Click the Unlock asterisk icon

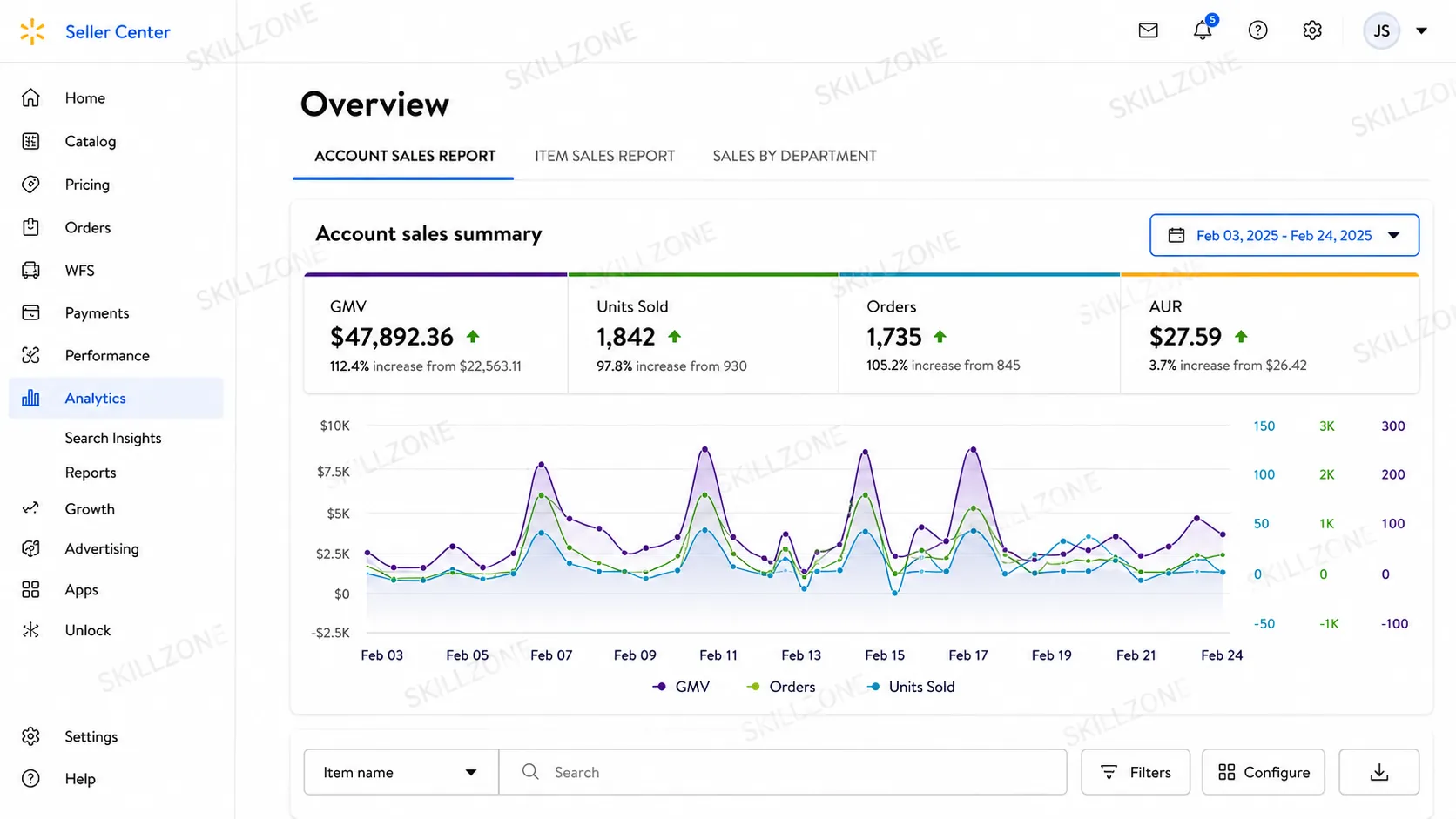(x=30, y=630)
